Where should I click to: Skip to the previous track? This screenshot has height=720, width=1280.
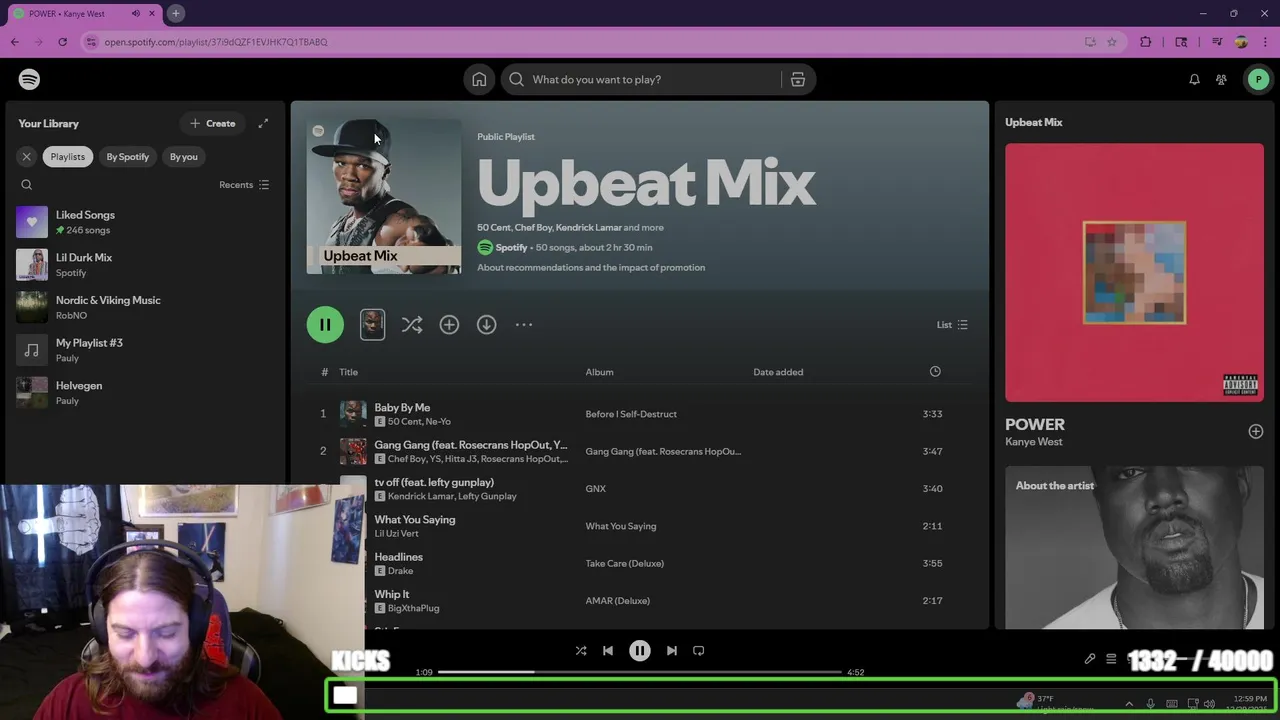pyautogui.click(x=608, y=650)
